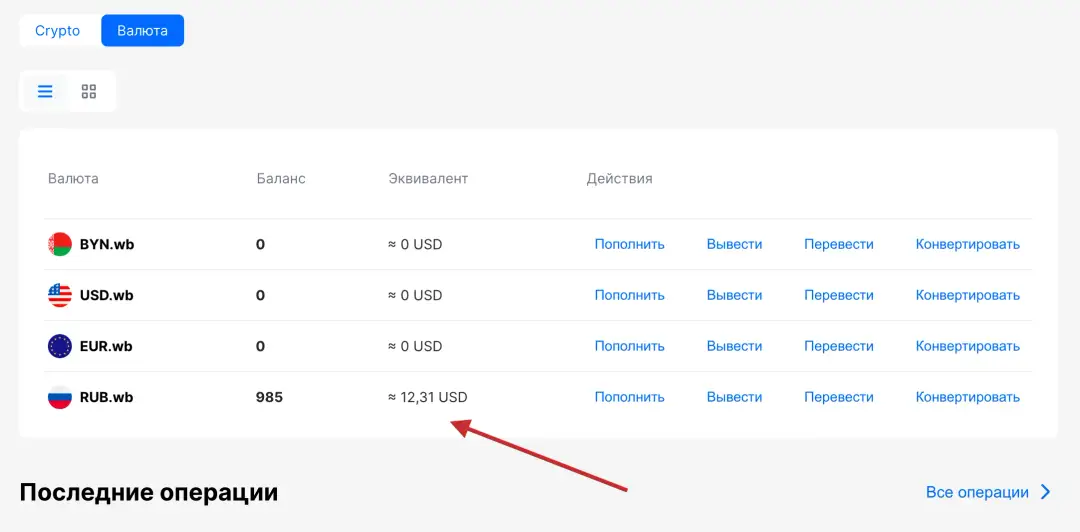Click the US flag icon for USD.wb
This screenshot has width=1080, height=532.
tap(60, 295)
